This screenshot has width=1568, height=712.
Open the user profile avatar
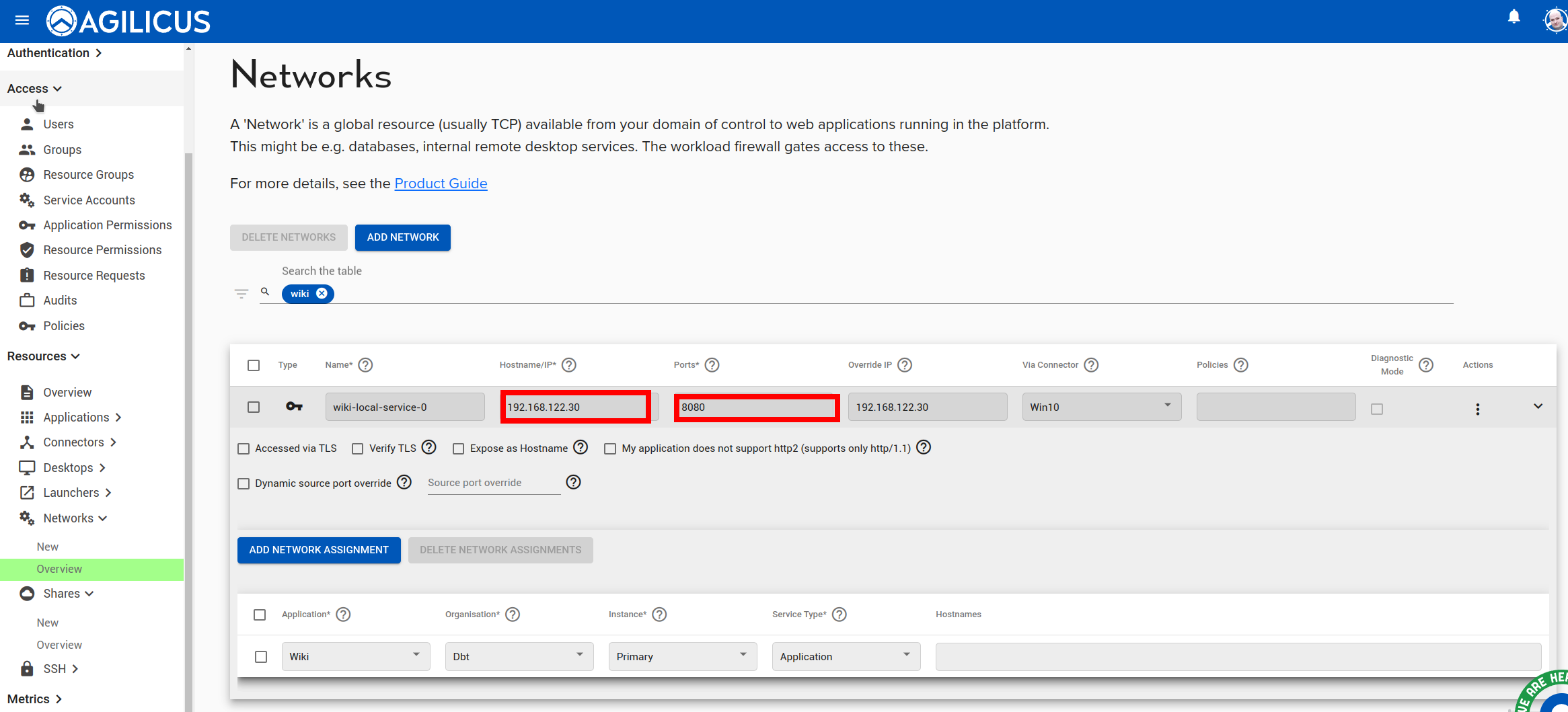tap(1555, 20)
